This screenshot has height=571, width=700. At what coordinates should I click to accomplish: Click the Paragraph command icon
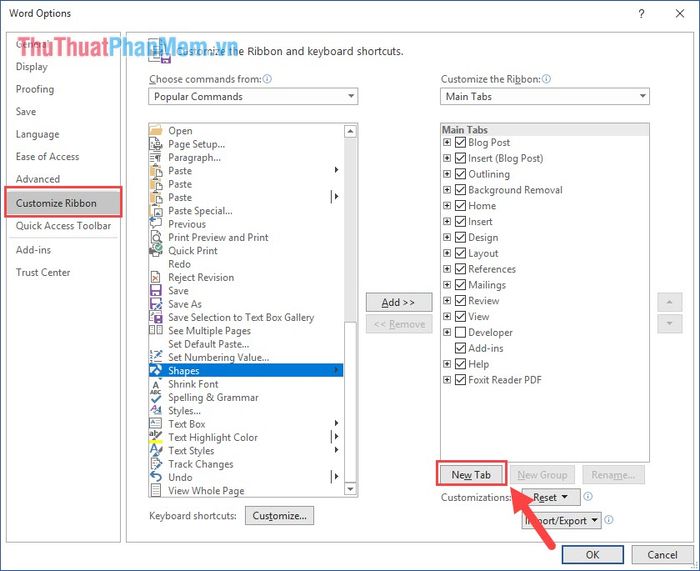pos(156,158)
